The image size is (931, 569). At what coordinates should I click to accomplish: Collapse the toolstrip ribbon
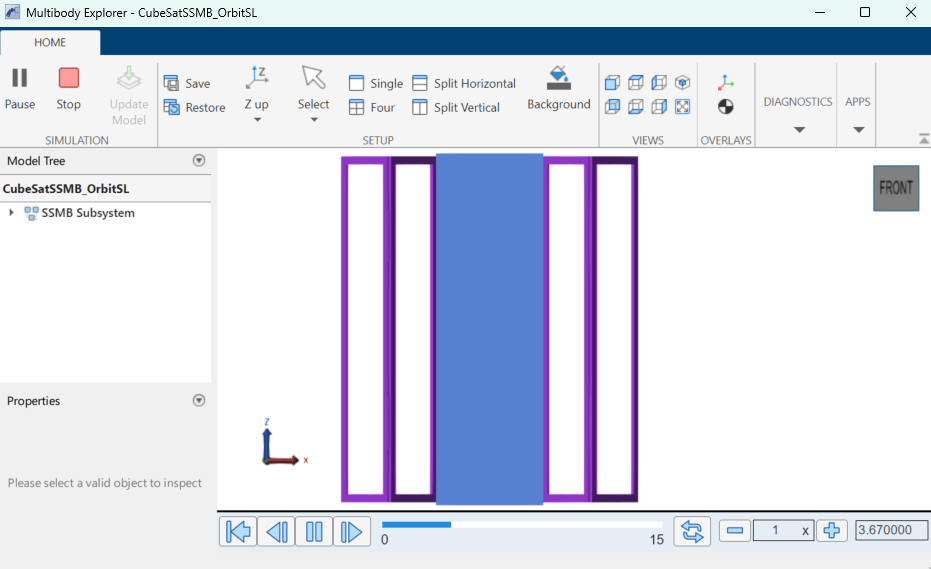point(923,139)
